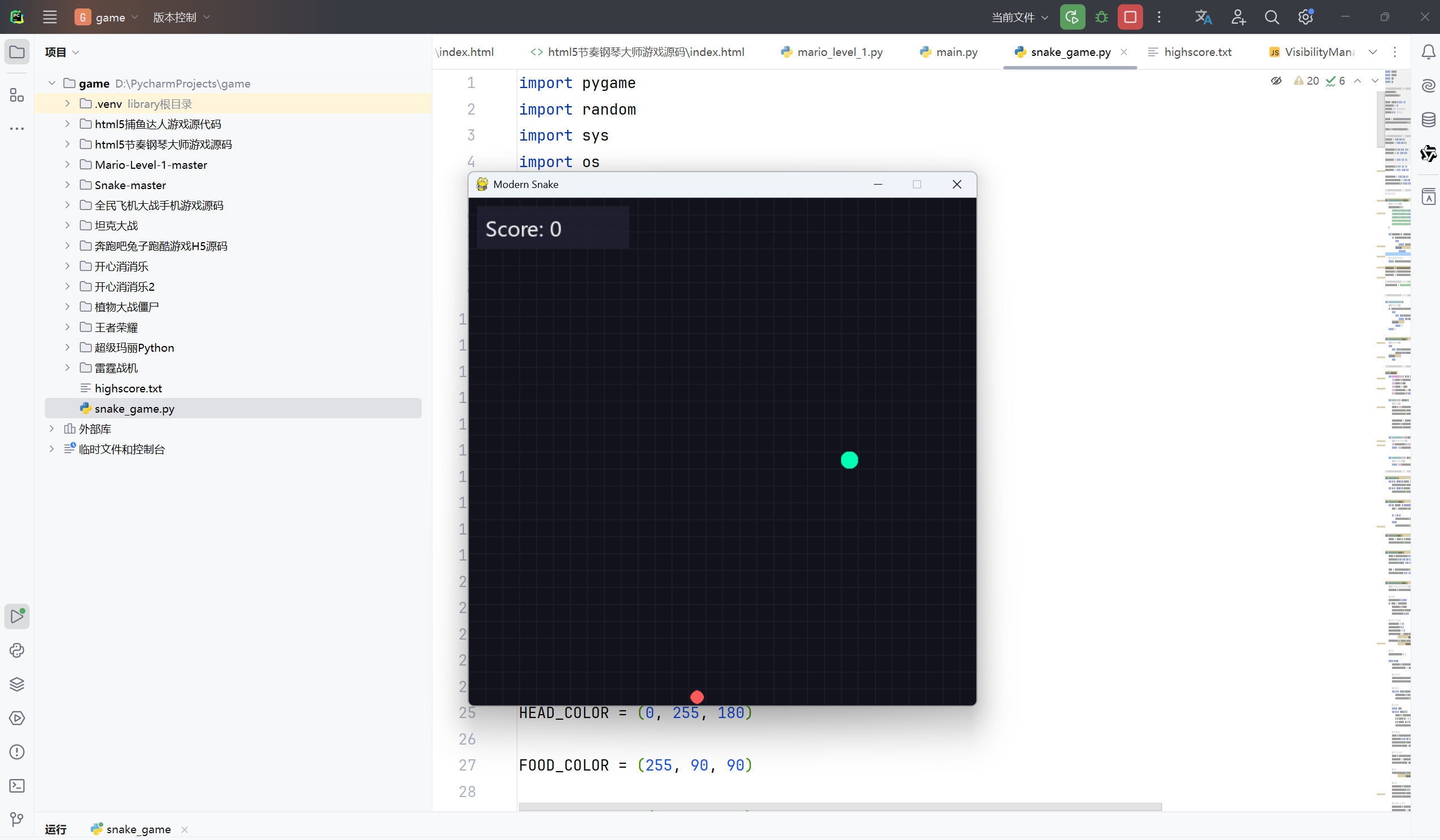The image size is (1440, 840).
Task: Switch to the highscore.txt editor tab
Action: [x=1197, y=52]
